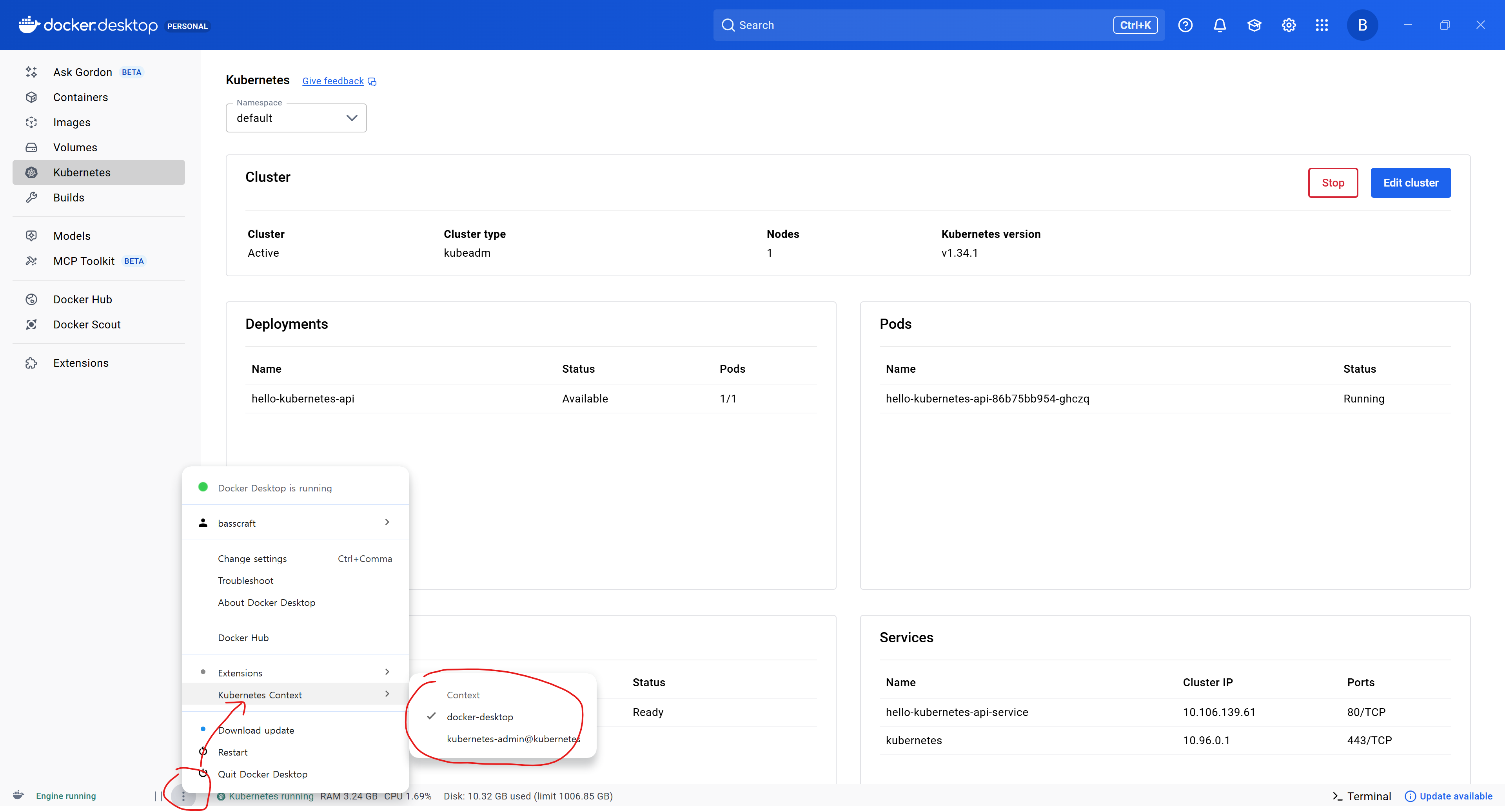The image size is (1505, 812).
Task: Select the docker-desktop Kubernetes context
Action: point(480,717)
